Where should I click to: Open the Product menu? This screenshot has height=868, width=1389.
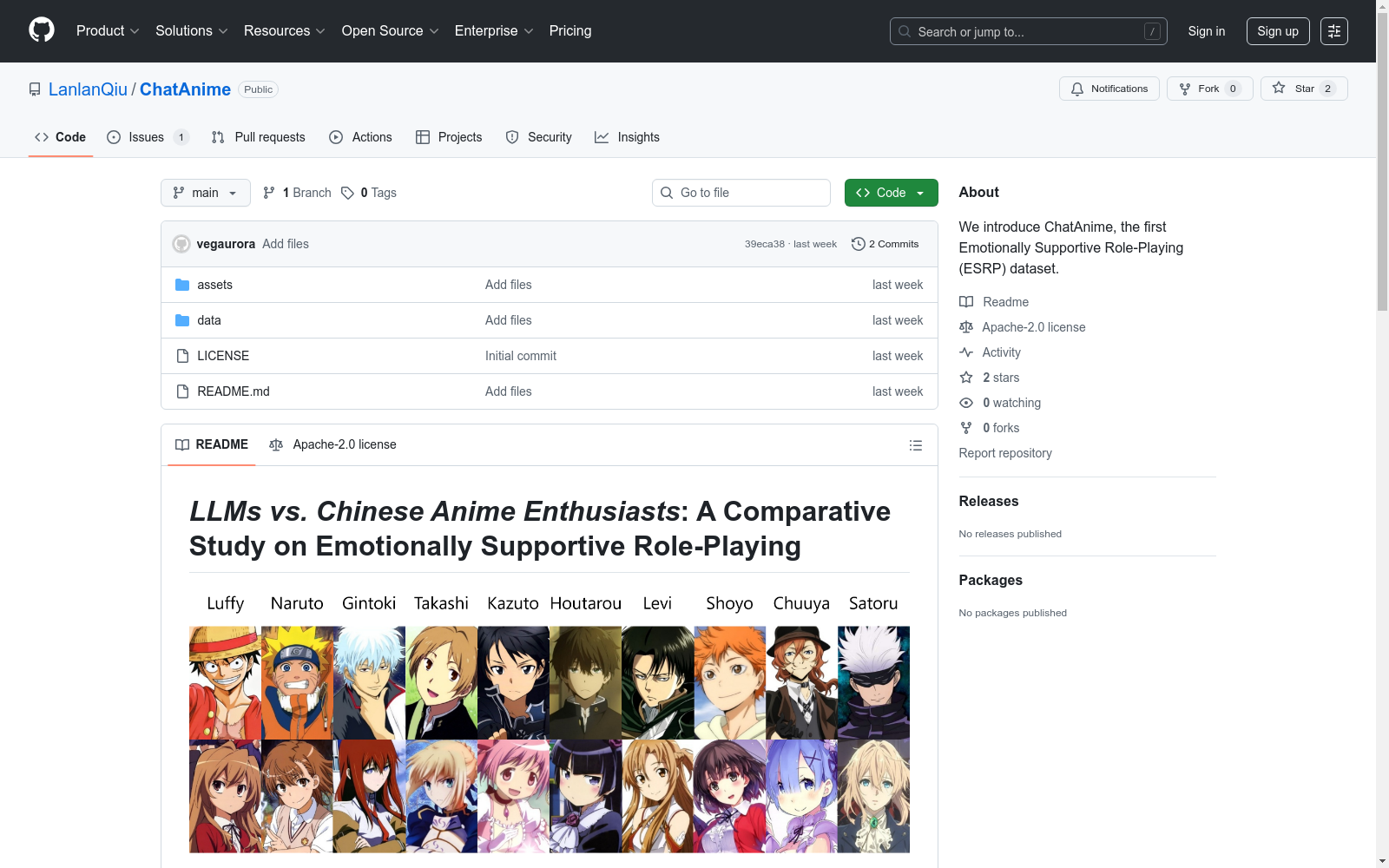(108, 30)
